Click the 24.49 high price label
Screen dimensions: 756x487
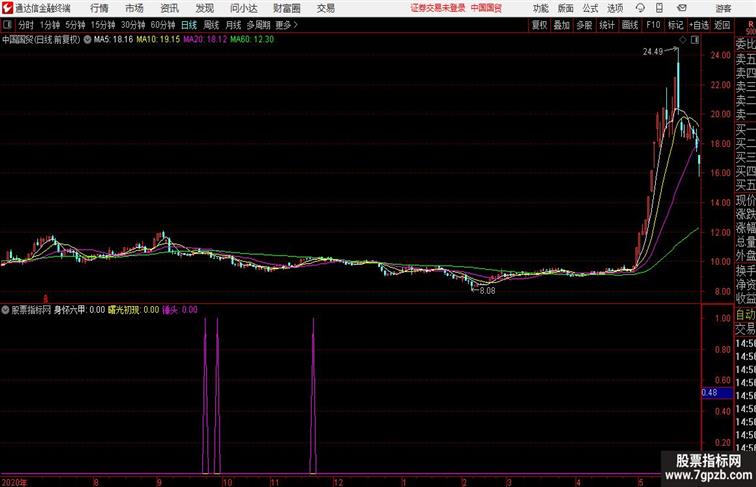coord(653,52)
